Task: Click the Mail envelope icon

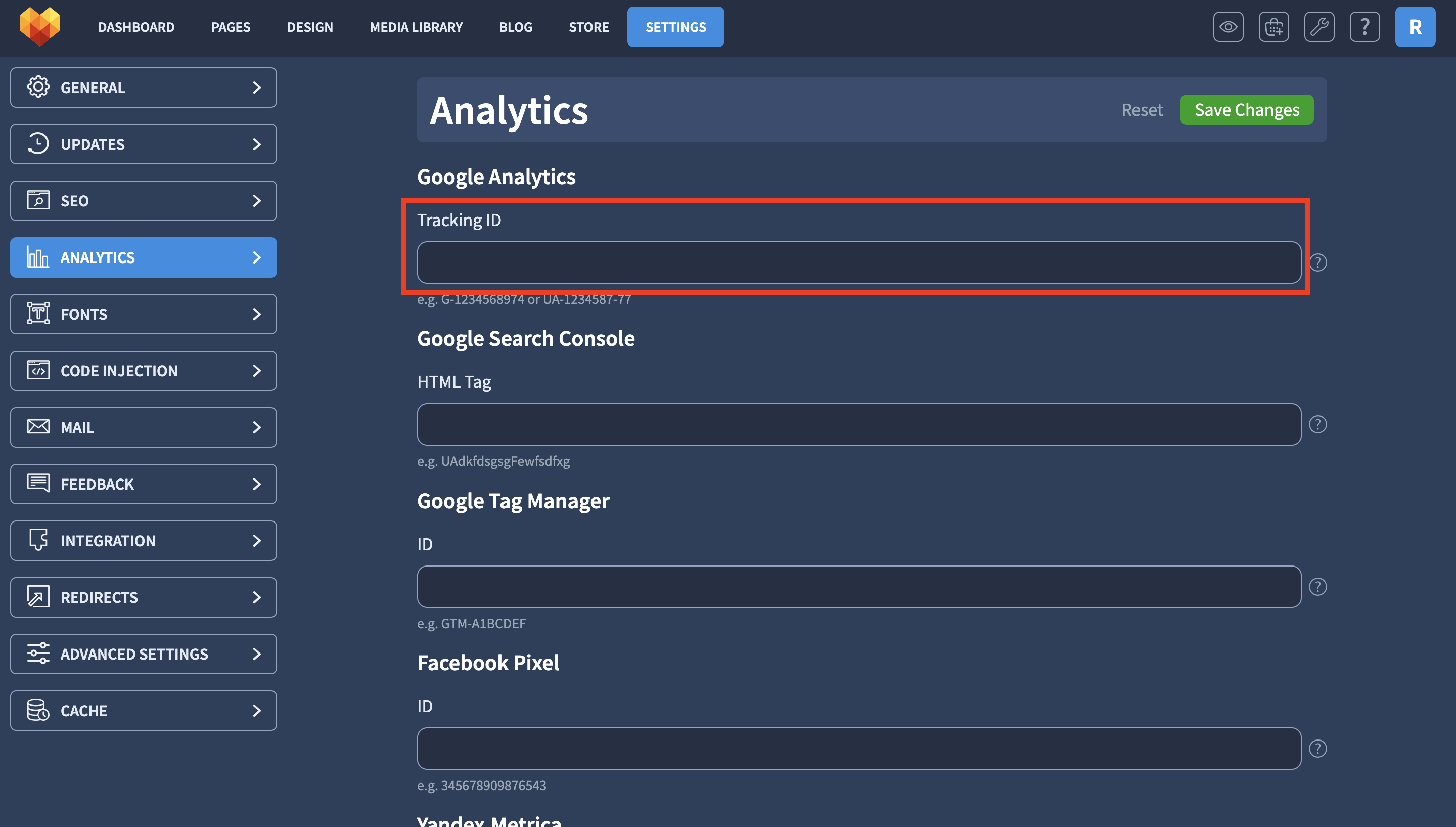Action: 38,426
